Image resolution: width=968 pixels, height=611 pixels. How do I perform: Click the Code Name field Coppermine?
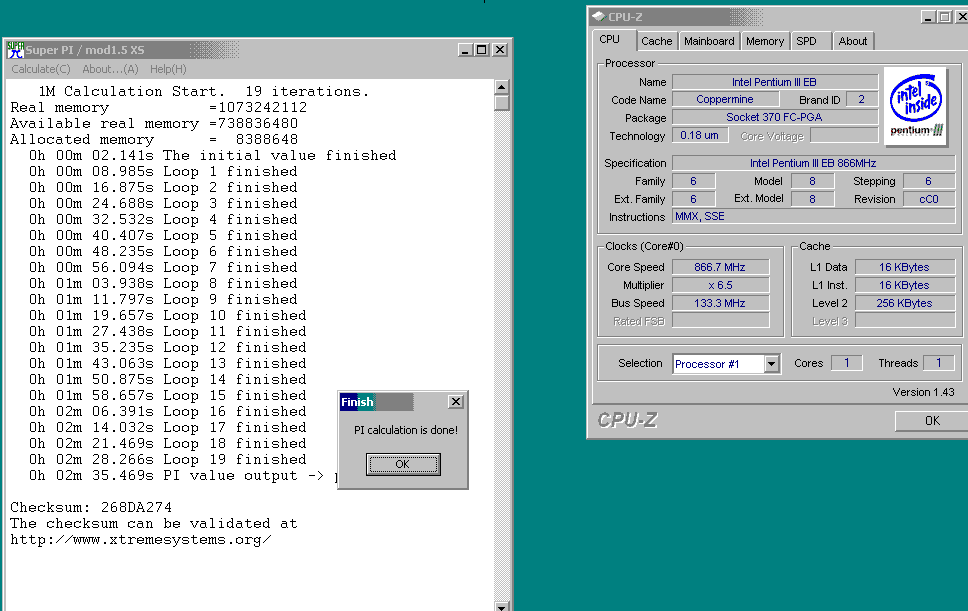(x=725, y=99)
